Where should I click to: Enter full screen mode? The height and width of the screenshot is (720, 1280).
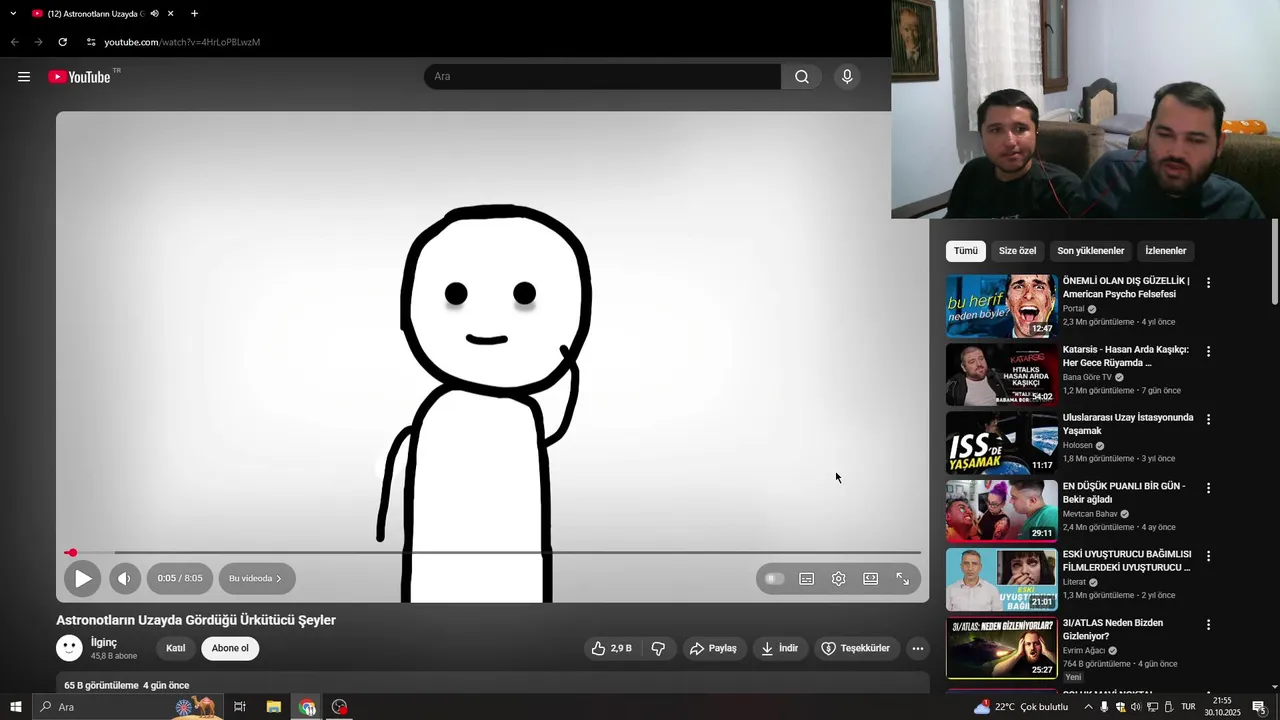[x=903, y=578]
